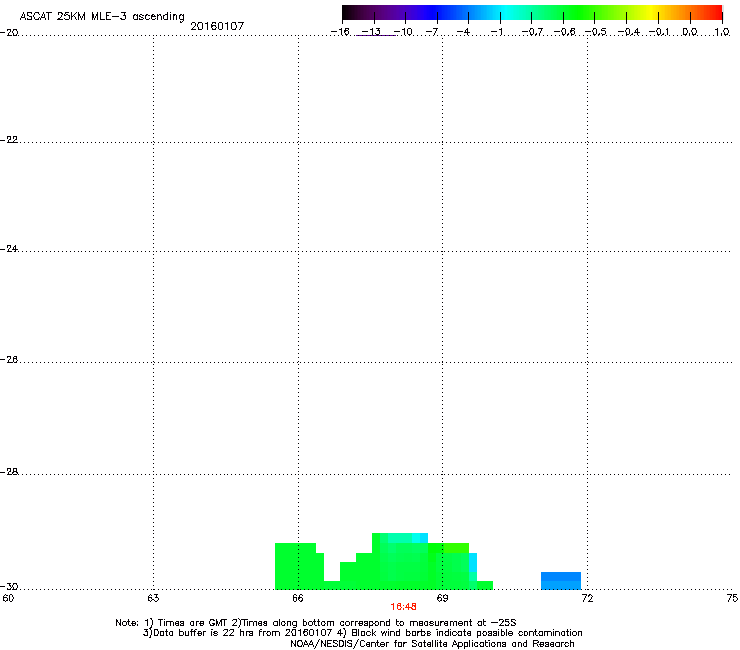Click the red 16:48 time stamp

click(x=404, y=607)
